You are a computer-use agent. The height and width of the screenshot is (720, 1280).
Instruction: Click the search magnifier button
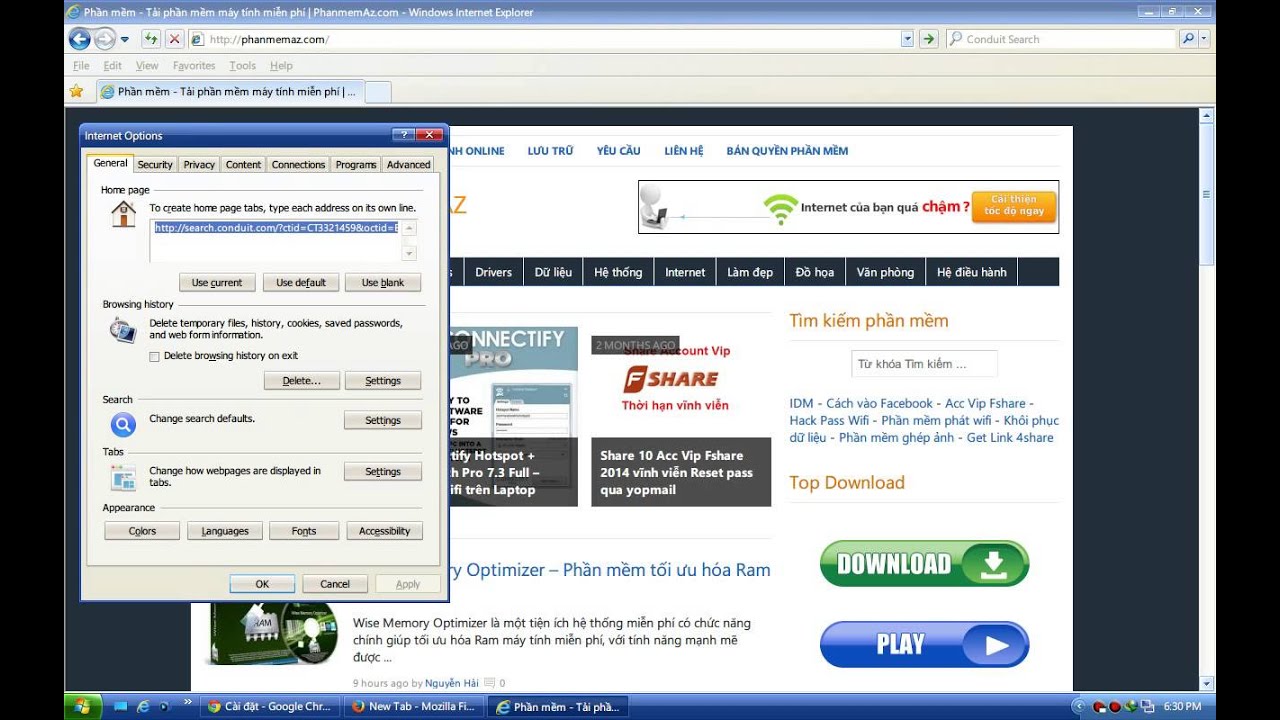click(1187, 39)
